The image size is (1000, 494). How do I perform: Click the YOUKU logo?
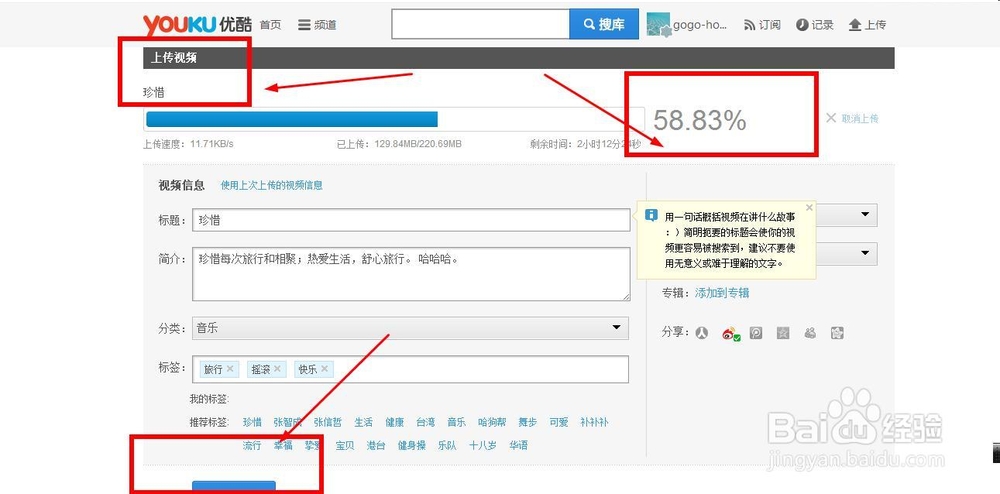[198, 25]
